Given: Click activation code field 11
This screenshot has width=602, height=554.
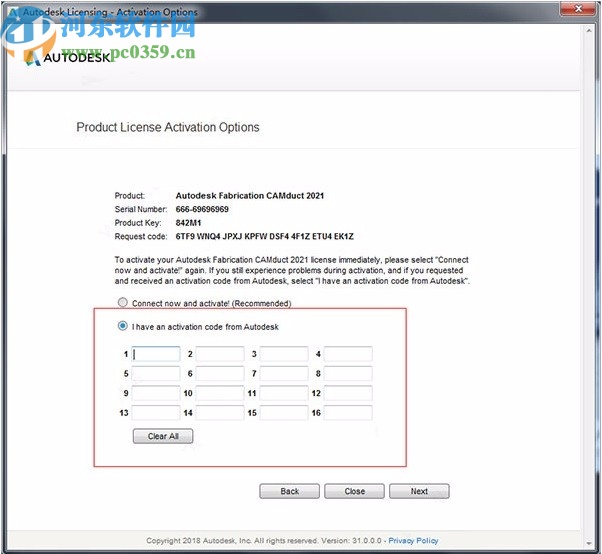Looking at the screenshot, I should point(284,393).
